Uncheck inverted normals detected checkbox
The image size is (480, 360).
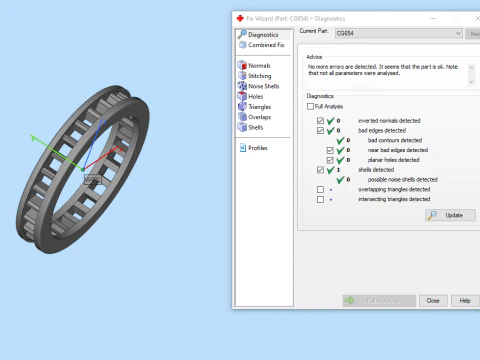tap(320, 121)
